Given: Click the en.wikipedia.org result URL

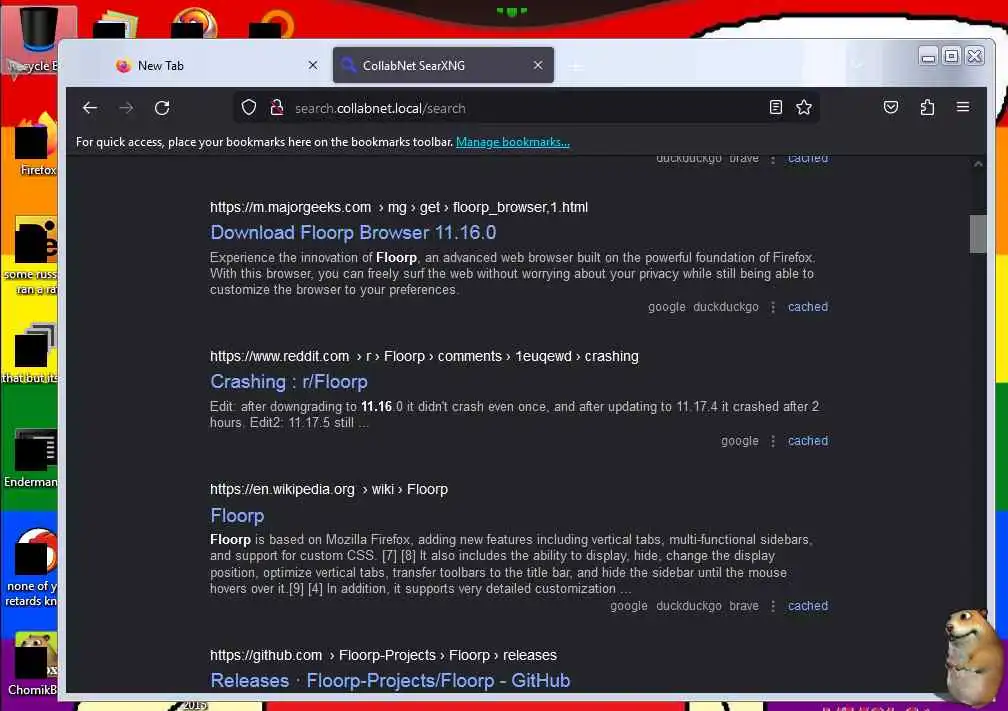Looking at the screenshot, I should coord(328,489).
